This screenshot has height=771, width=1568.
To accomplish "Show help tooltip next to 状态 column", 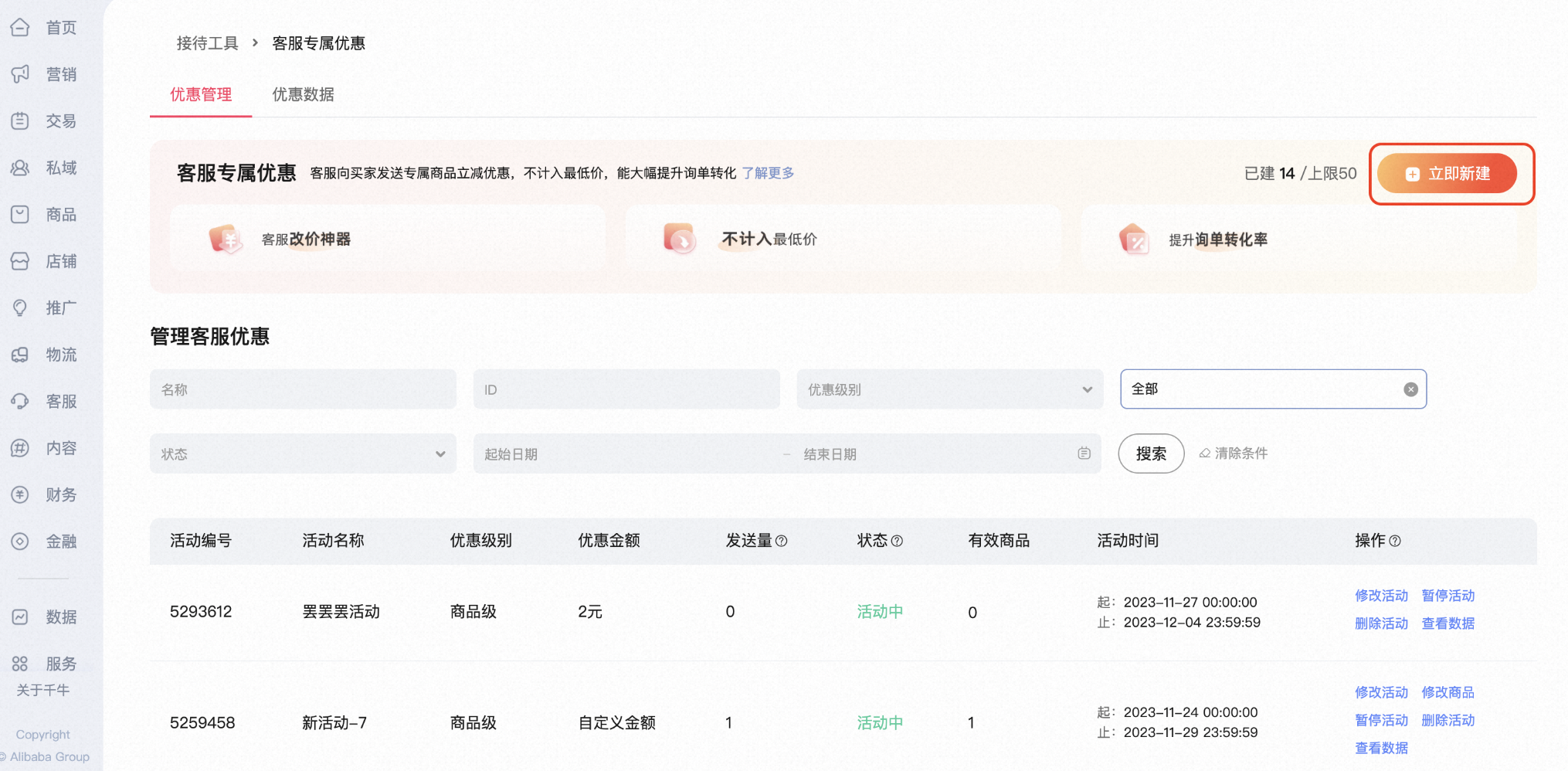I will pyautogui.click(x=897, y=541).
